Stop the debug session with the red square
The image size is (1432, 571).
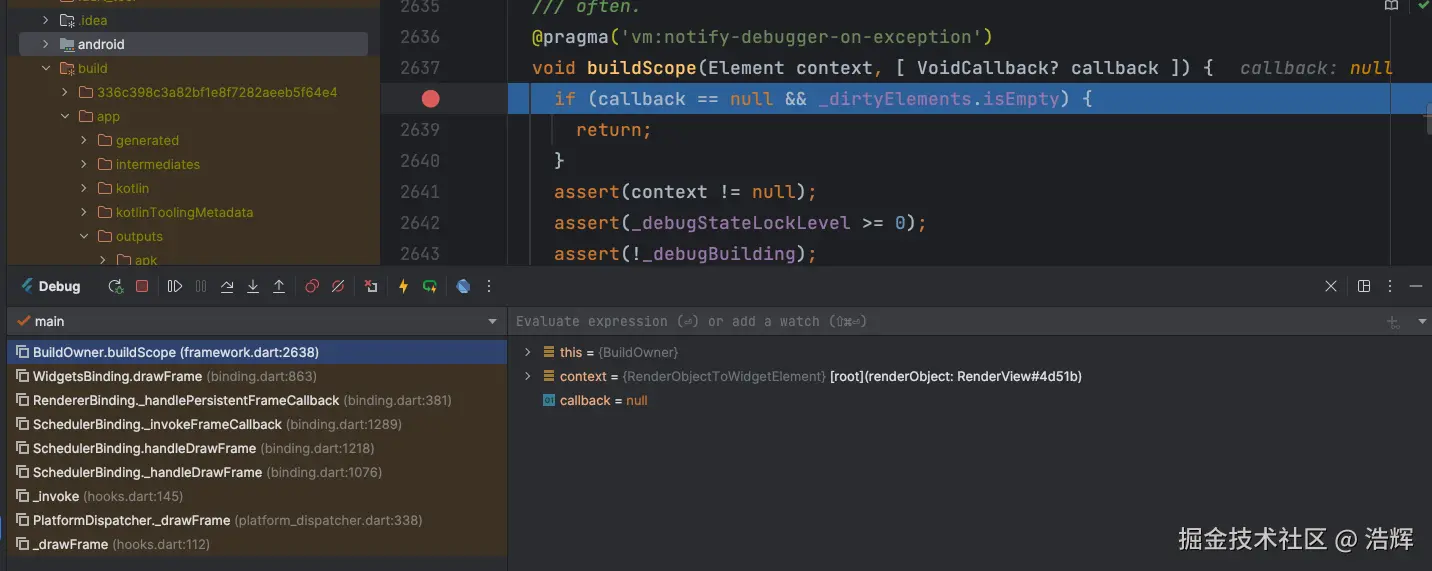(x=142, y=286)
